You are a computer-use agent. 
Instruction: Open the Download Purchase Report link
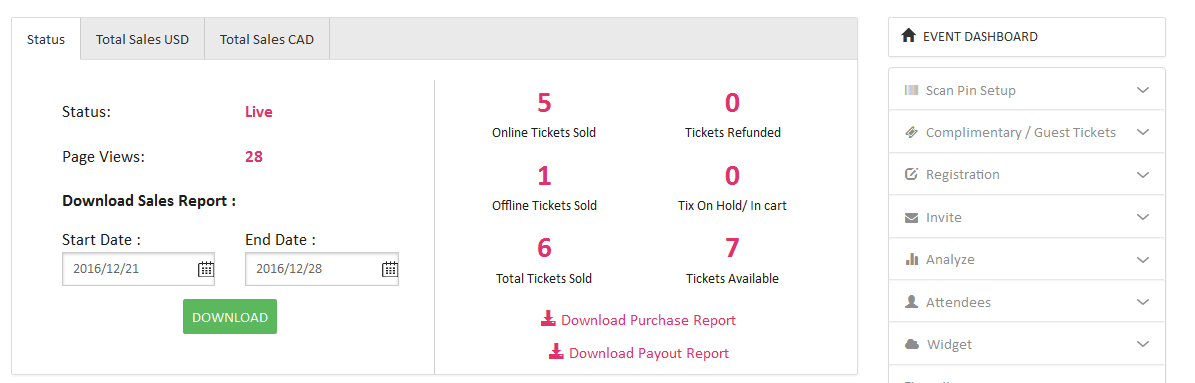coord(639,320)
